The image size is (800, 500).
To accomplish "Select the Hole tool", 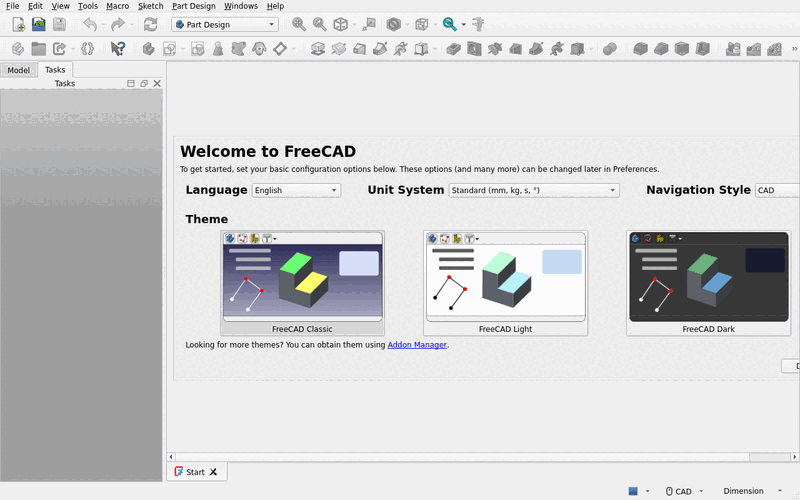I will [x=474, y=48].
